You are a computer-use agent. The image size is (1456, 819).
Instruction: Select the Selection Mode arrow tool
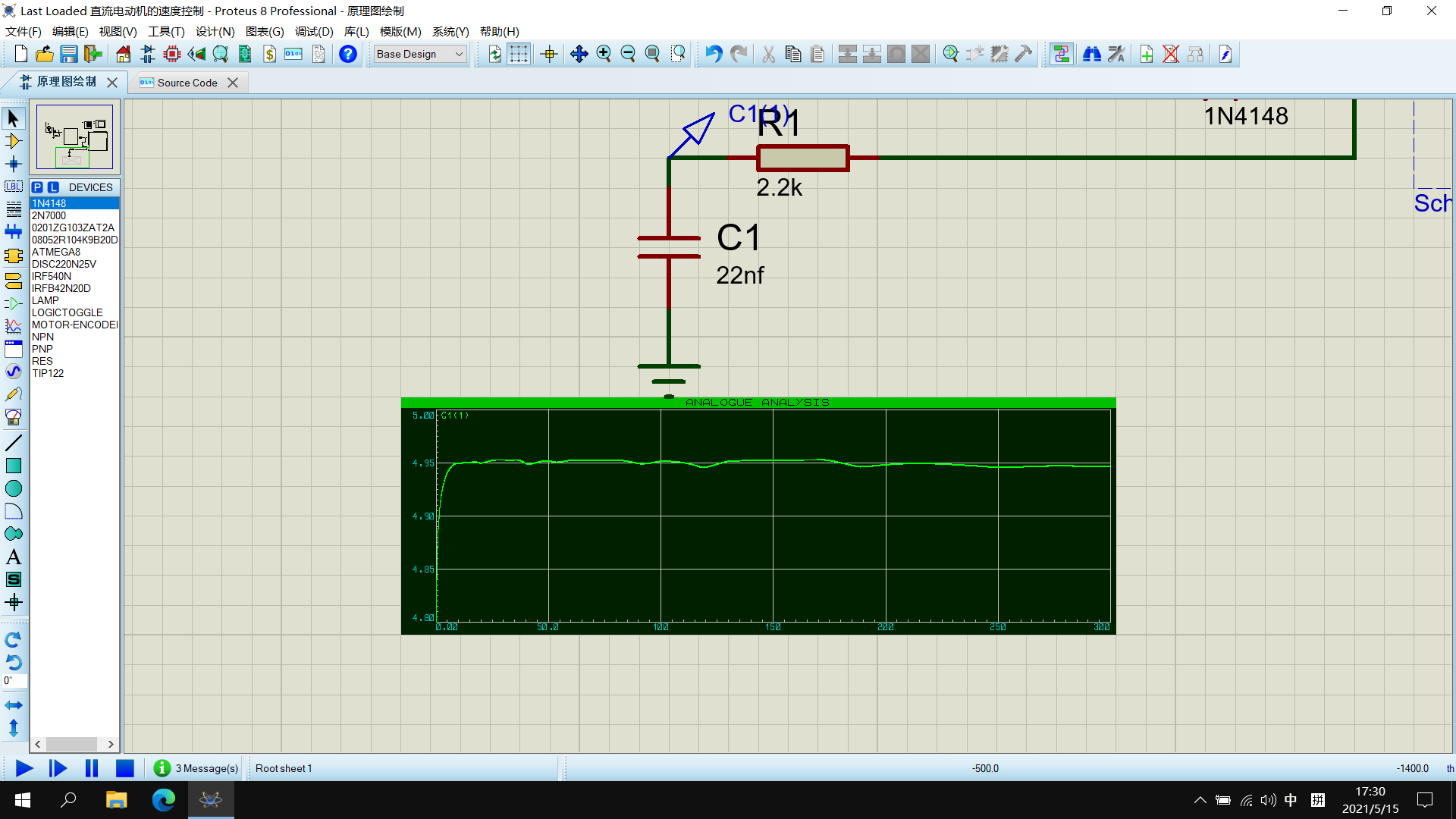point(14,118)
